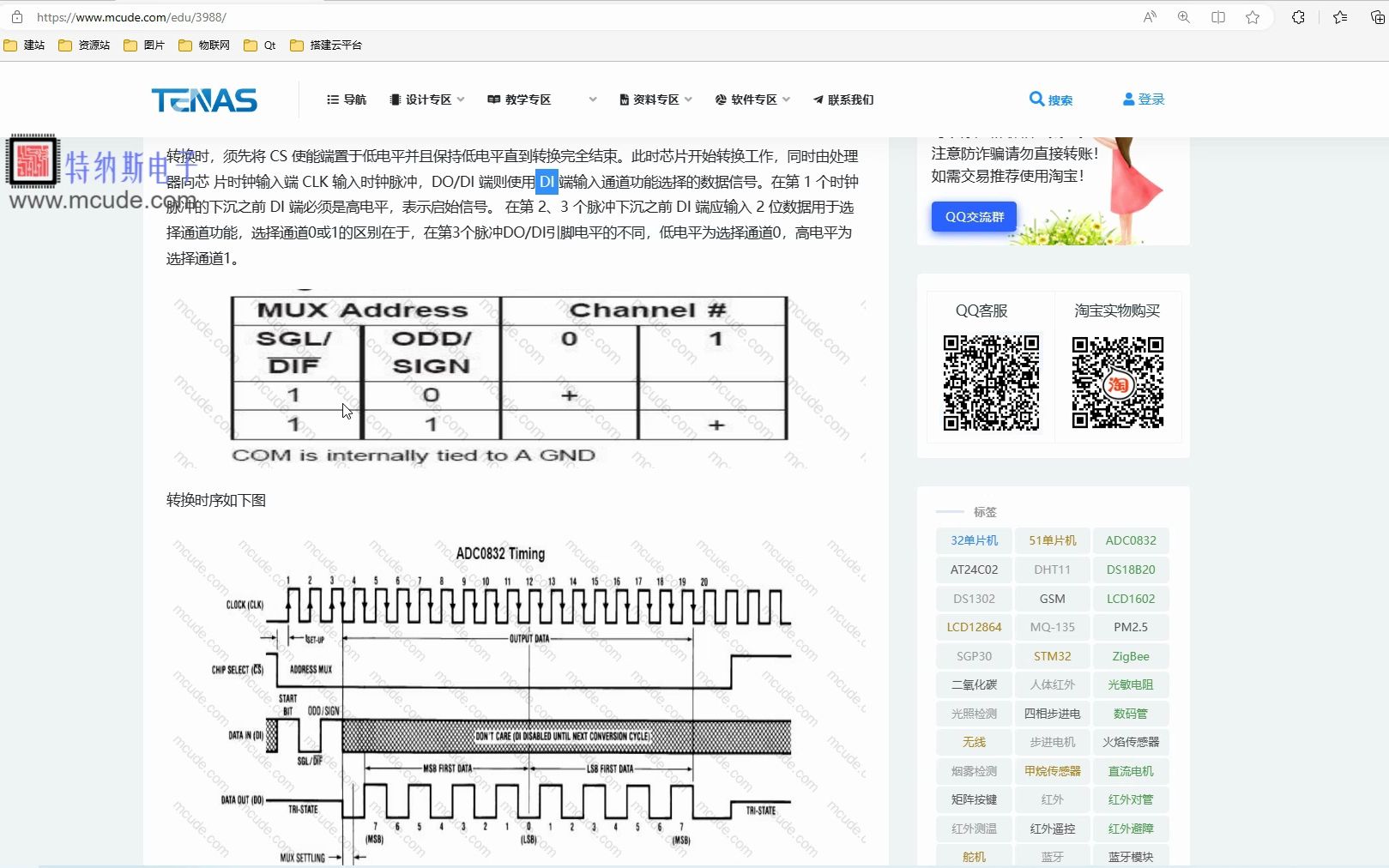Viewport: 1389px width, 868px height.
Task: Select the MQ-135 tag
Action: [1053, 627]
